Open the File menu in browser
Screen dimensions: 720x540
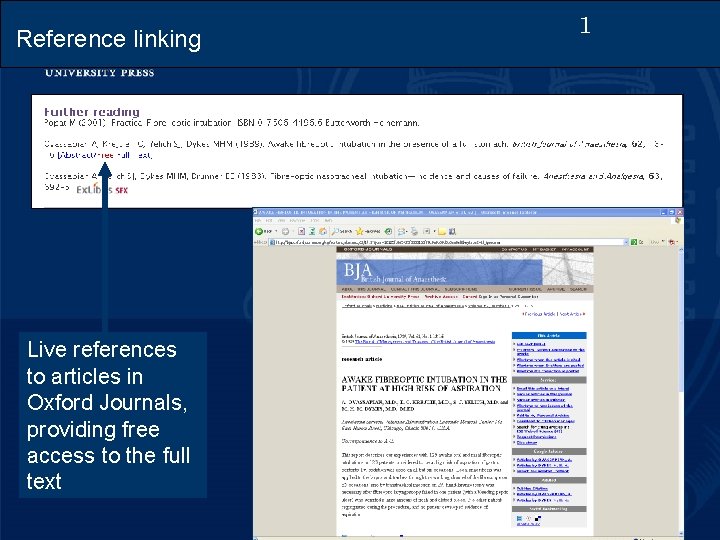[258, 220]
